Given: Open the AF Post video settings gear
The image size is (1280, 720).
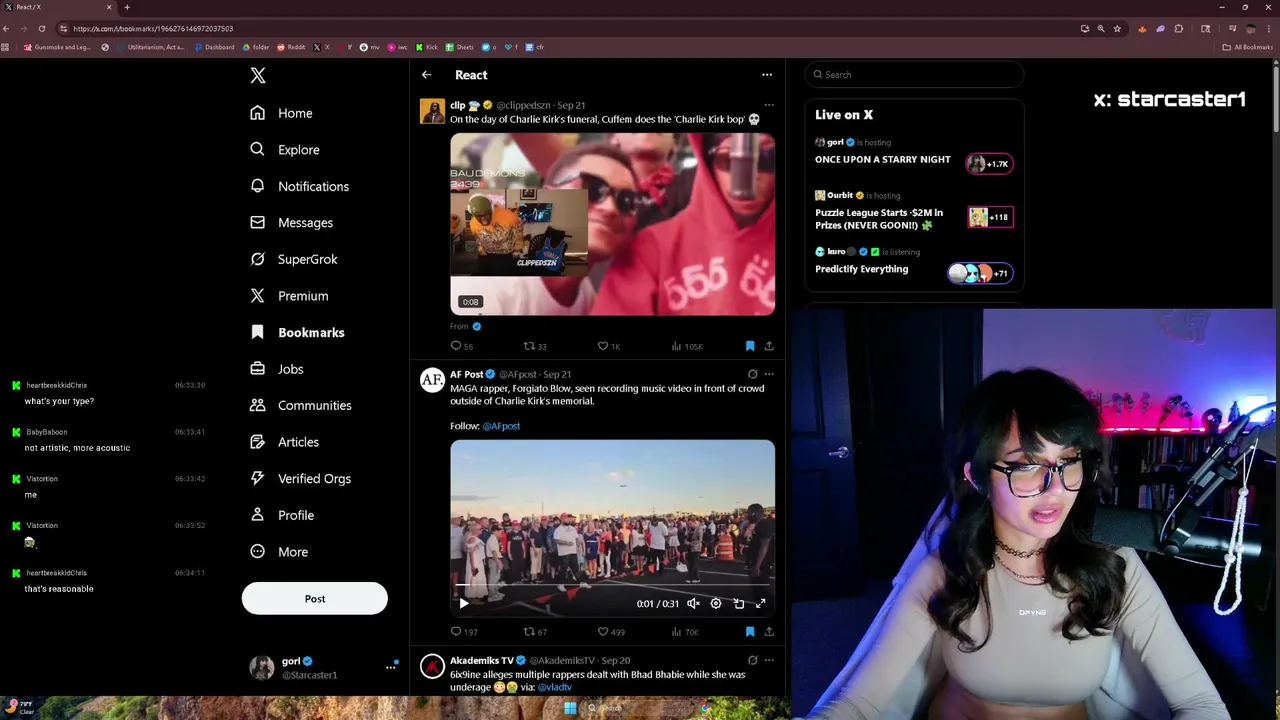Looking at the screenshot, I should pos(716,603).
